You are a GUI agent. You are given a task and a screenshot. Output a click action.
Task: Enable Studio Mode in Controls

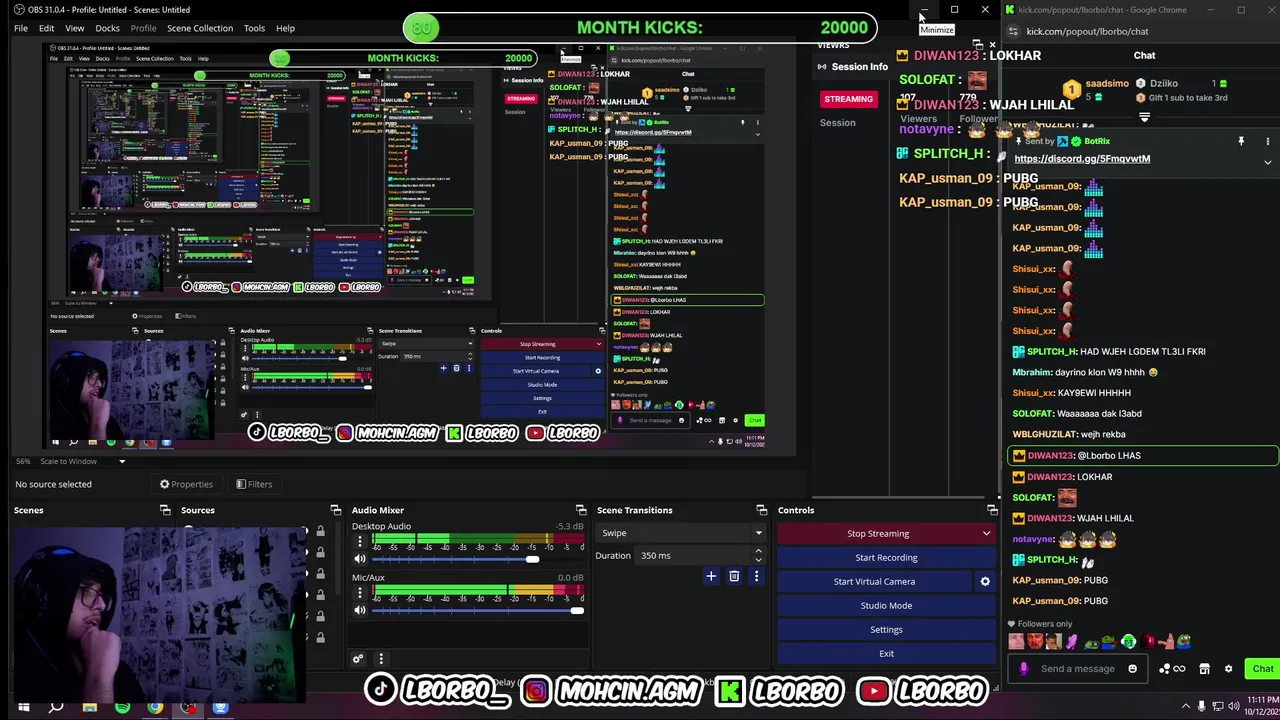(886, 605)
